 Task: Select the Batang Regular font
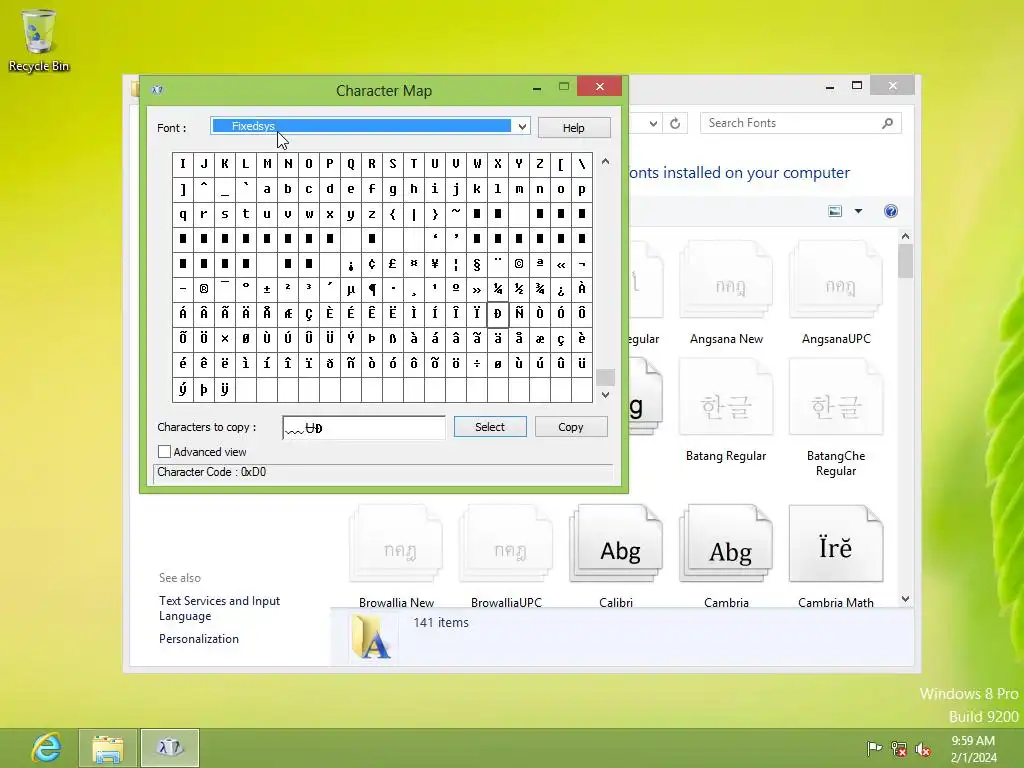click(x=726, y=410)
